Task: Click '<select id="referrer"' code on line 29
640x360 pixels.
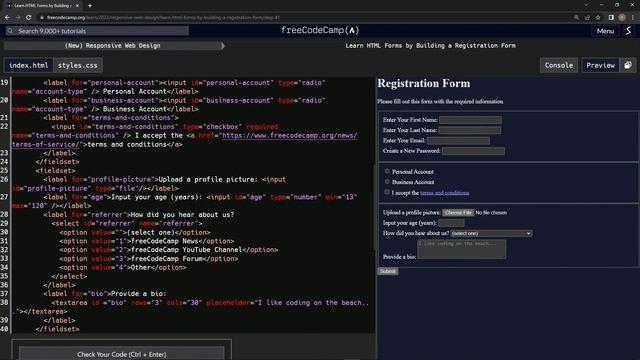Action: pos(93,223)
